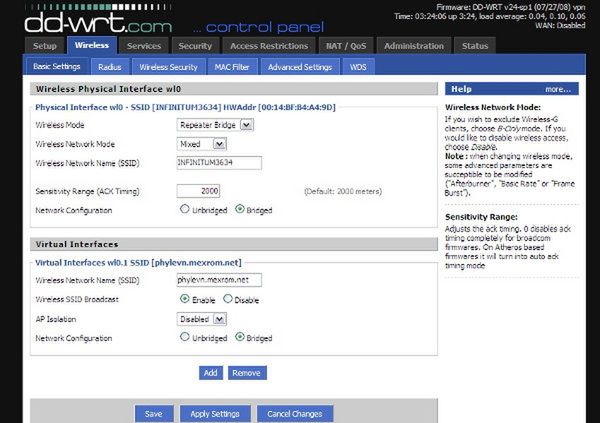Click the Firmware DD-WRT v24-sp1 version text

click(x=510, y=7)
